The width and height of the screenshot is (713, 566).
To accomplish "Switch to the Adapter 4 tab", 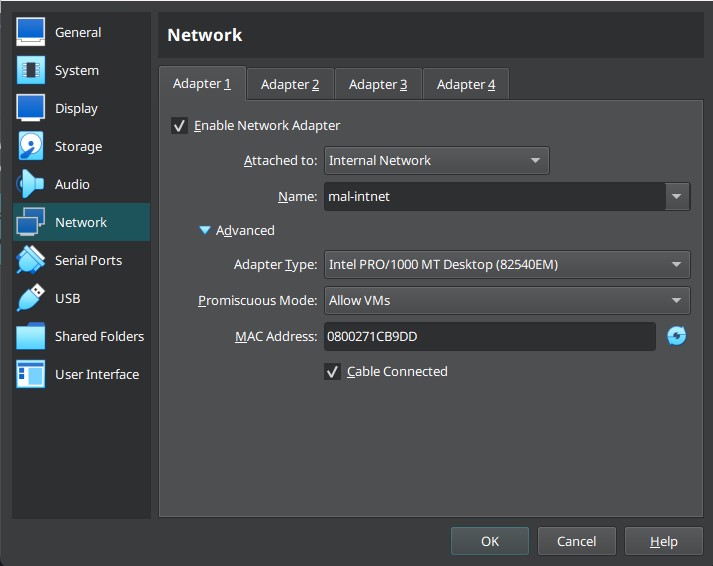I will 466,84.
